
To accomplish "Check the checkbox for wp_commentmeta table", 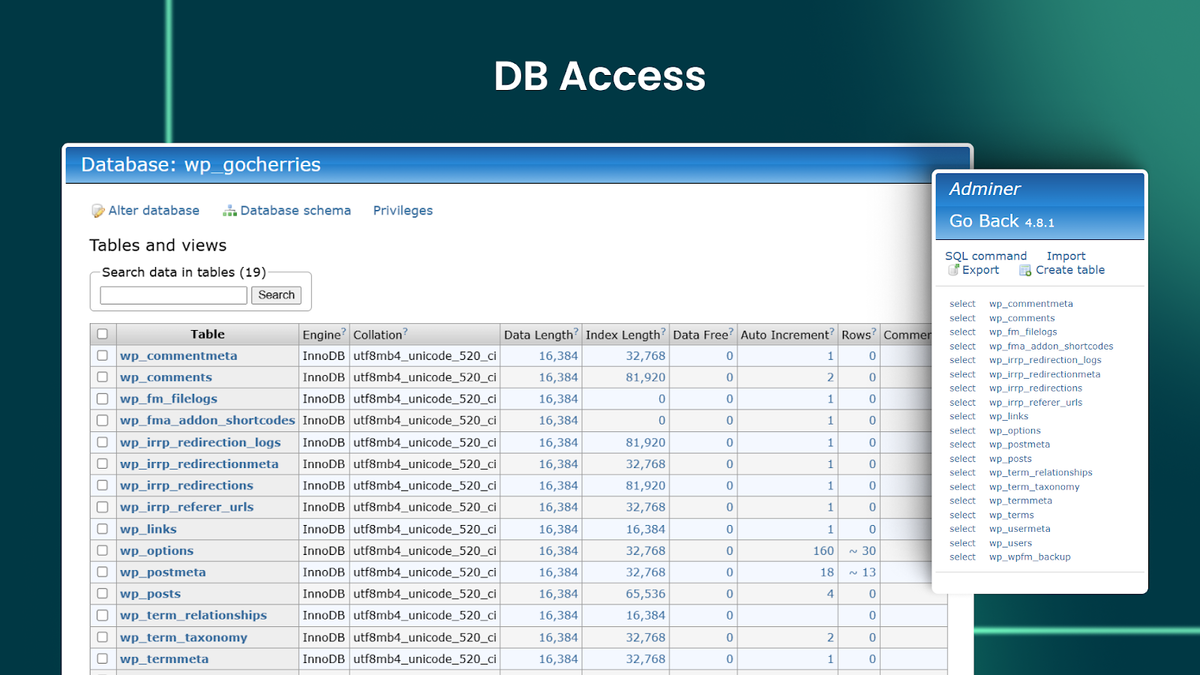I will (x=101, y=355).
